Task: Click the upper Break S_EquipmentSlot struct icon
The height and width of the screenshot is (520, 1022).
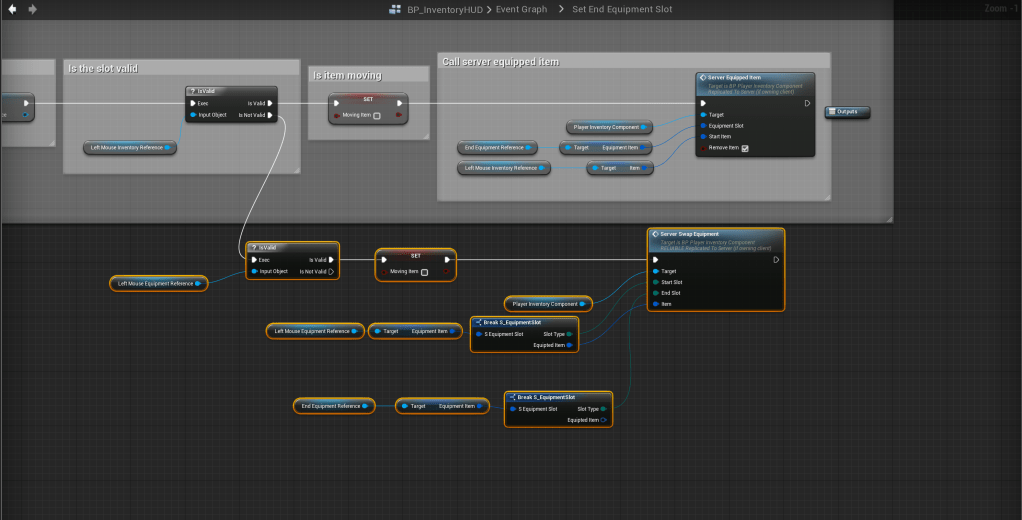Action: point(478,322)
